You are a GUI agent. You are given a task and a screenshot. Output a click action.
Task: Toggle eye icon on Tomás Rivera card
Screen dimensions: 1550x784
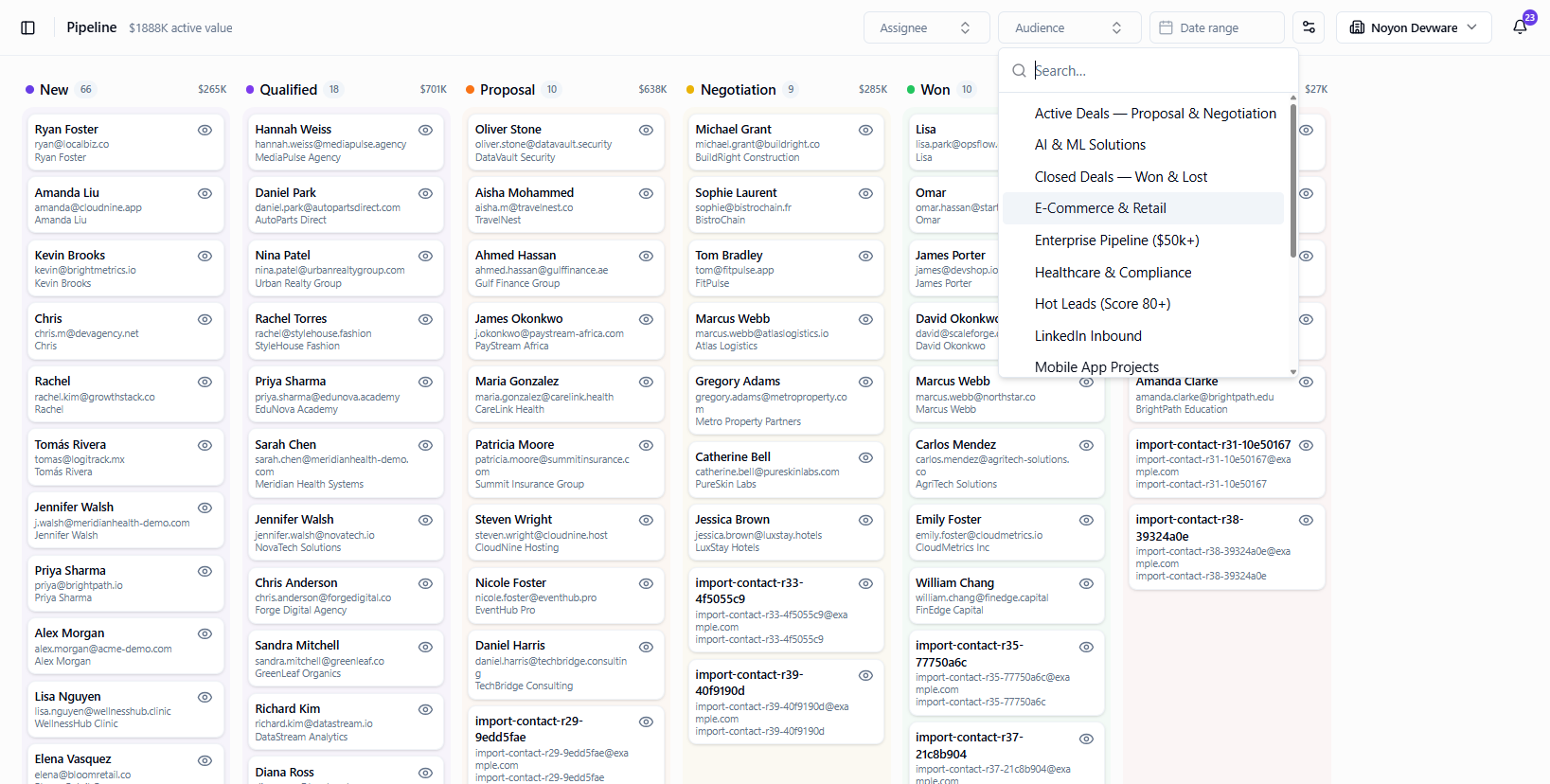tap(205, 445)
